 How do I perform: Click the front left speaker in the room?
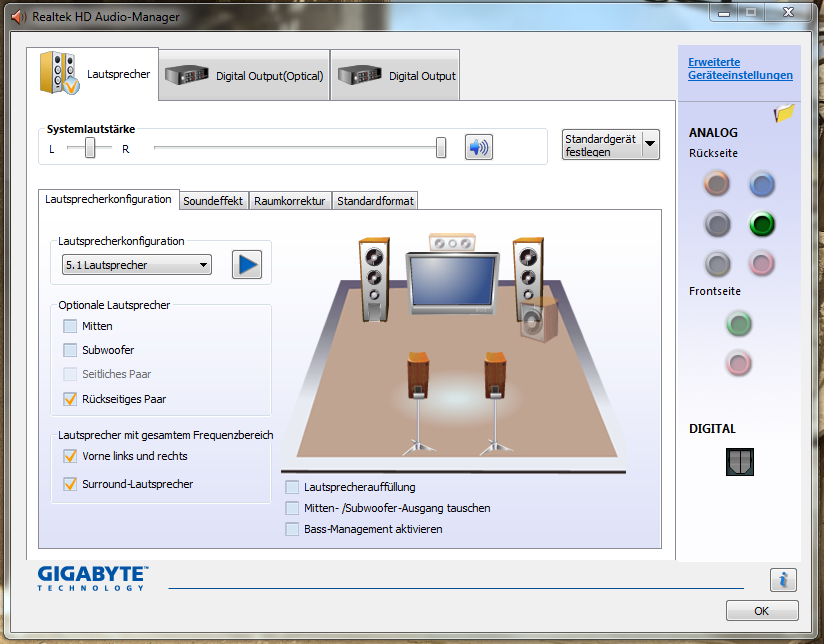point(374,280)
